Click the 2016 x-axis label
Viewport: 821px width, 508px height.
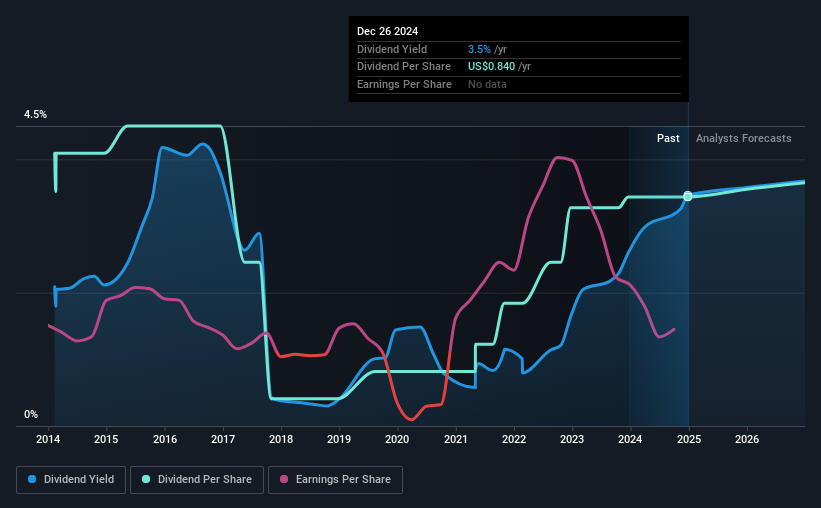164,439
